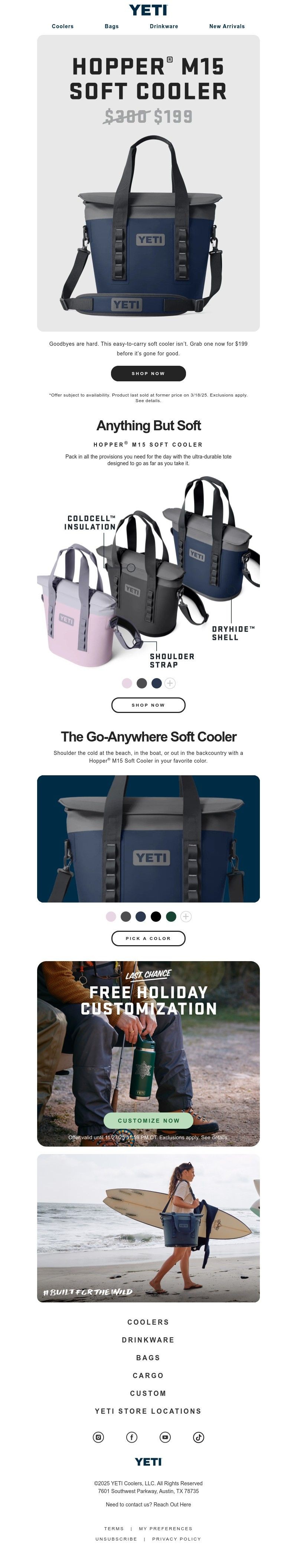Click the Pick a Color button
This screenshot has width=297, height=1568.
[x=148, y=939]
